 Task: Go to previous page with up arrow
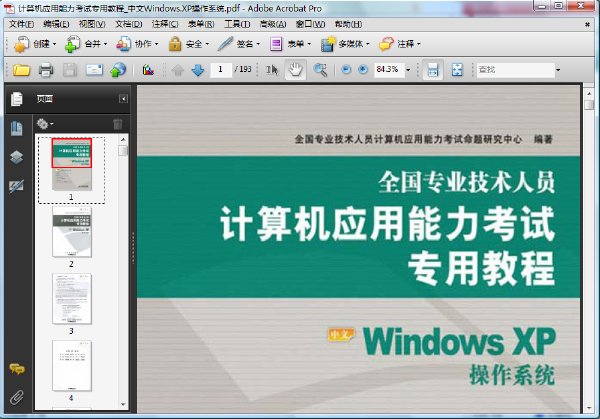pyautogui.click(x=178, y=70)
